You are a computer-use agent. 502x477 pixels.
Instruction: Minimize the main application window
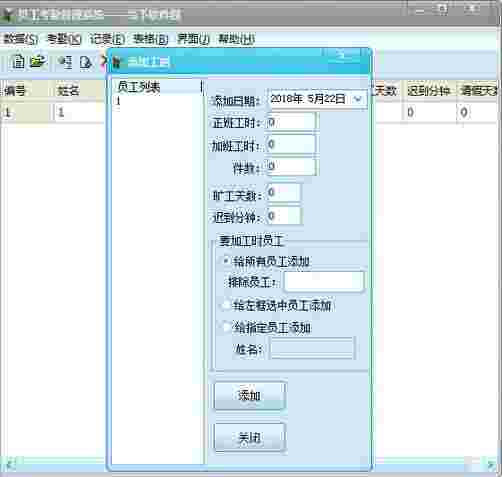pos(419,10)
